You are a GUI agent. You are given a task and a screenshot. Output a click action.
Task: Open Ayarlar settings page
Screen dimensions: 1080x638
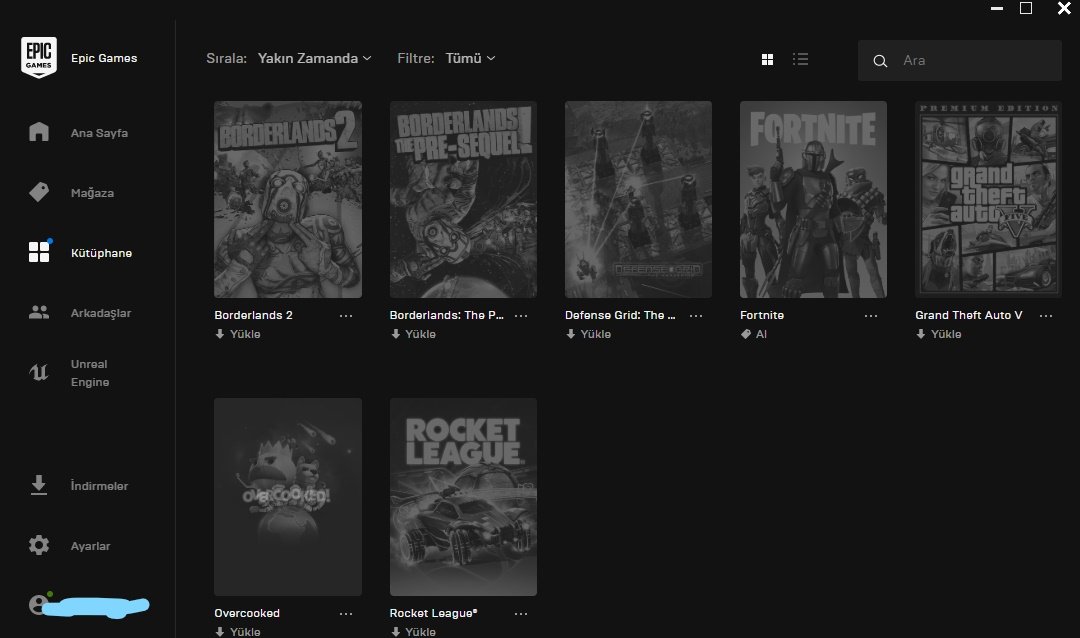90,546
